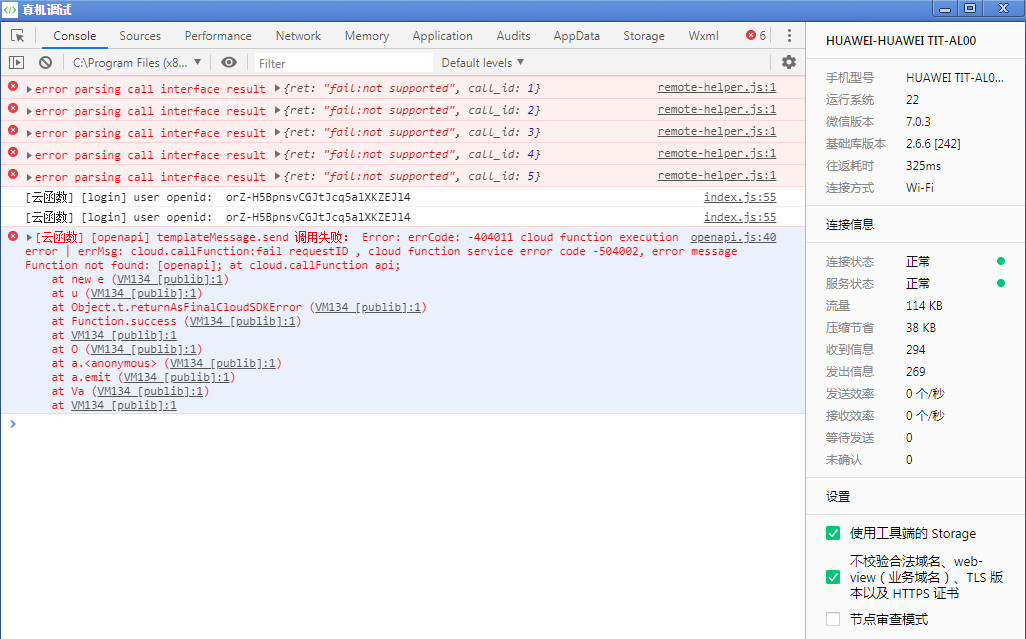
Task: Click the console Filter input field
Action: click(x=340, y=63)
